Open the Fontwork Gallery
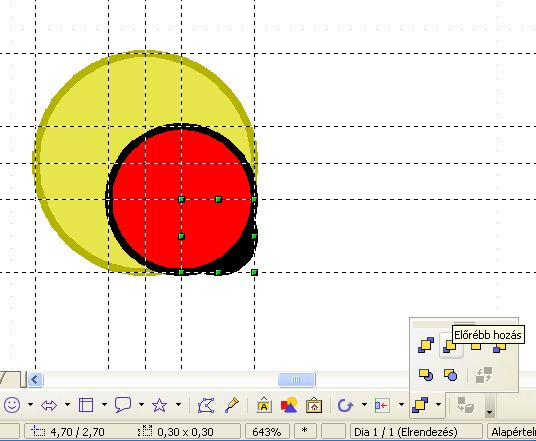This screenshot has height=441, width=536. [x=264, y=405]
